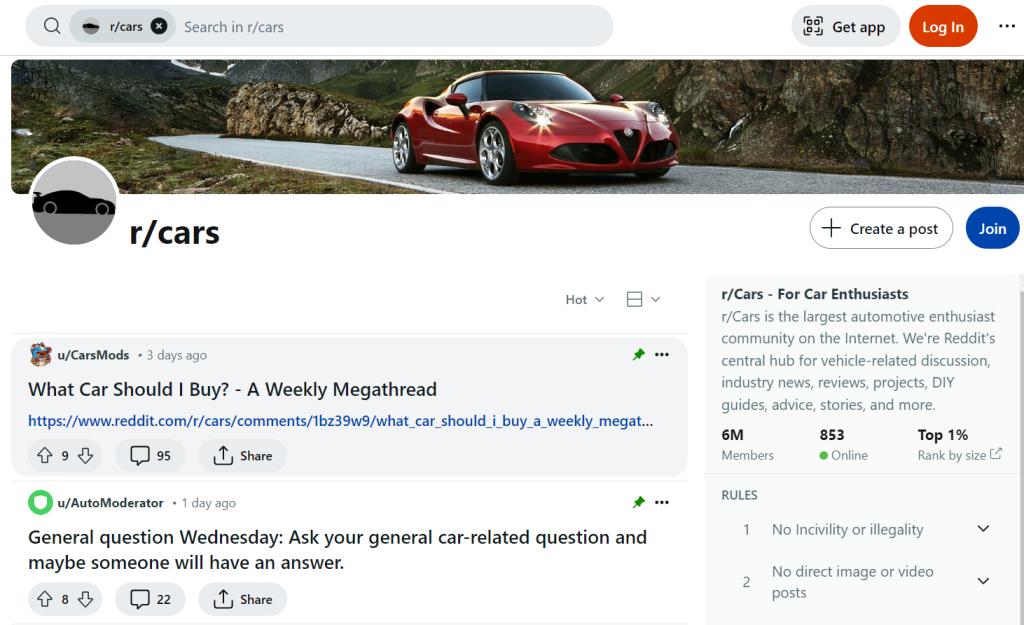Open the card view layout dropdown
Viewport: 1024px width, 625px height.
click(643, 300)
